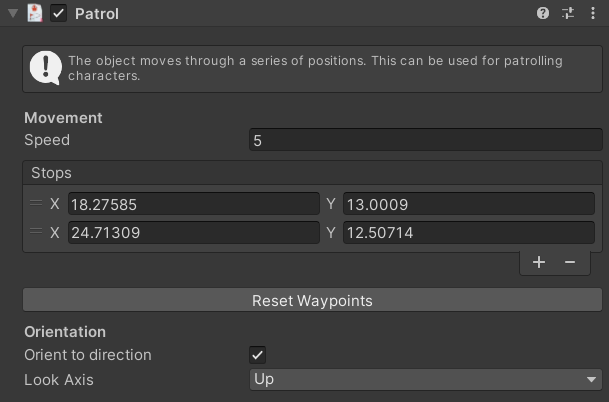Open the Patrol component presets
The width and height of the screenshot is (609, 402).
click(x=568, y=13)
